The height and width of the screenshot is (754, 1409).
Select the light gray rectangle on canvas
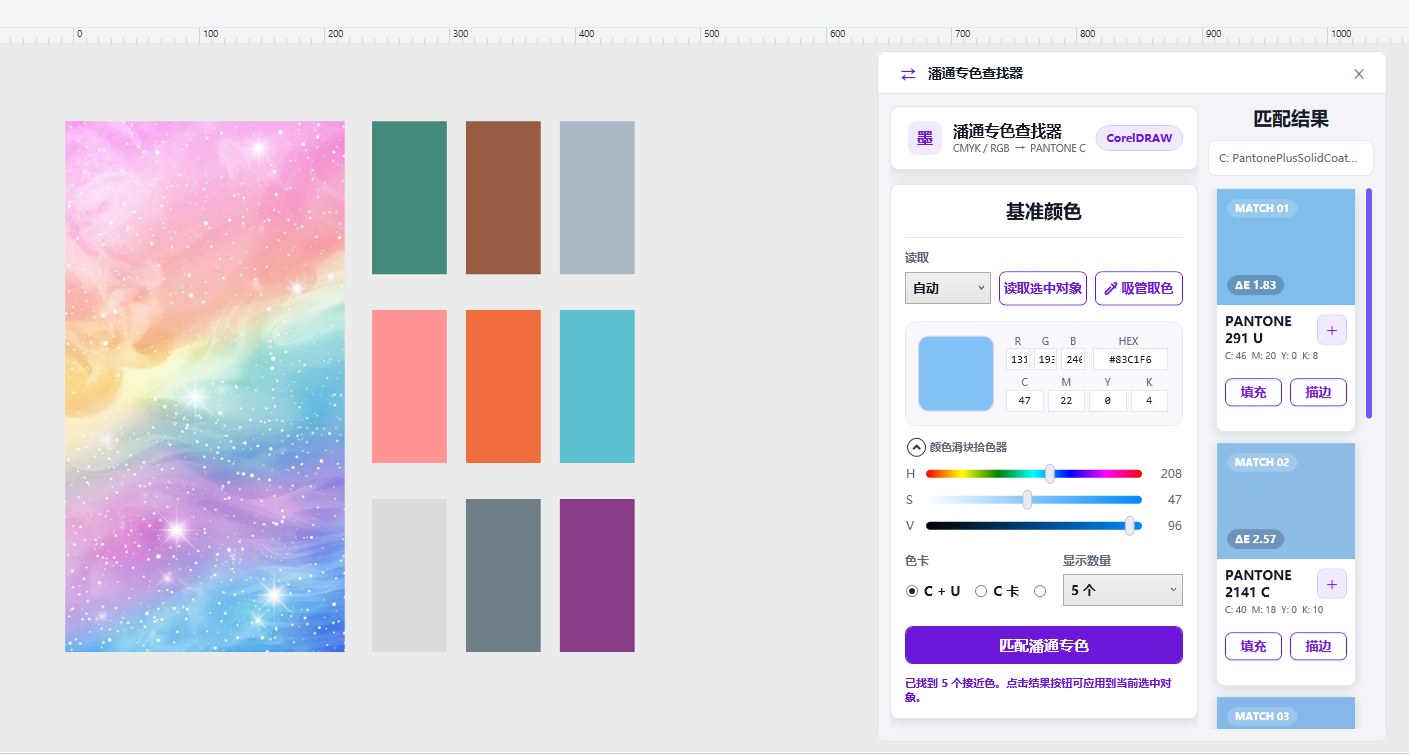409,575
